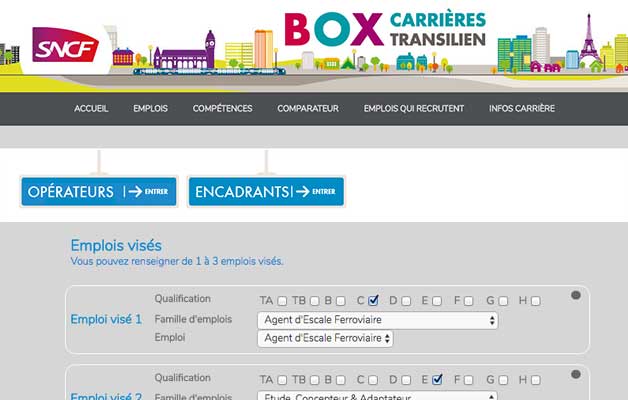Click the Qualification label in Emploi visé 1
The height and width of the screenshot is (400, 628).
click(x=183, y=299)
